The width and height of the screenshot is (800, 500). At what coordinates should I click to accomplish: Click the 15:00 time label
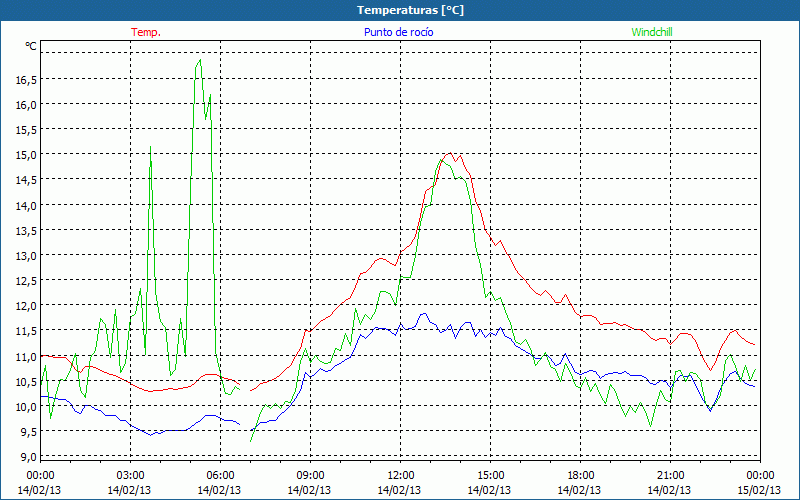[x=490, y=475]
